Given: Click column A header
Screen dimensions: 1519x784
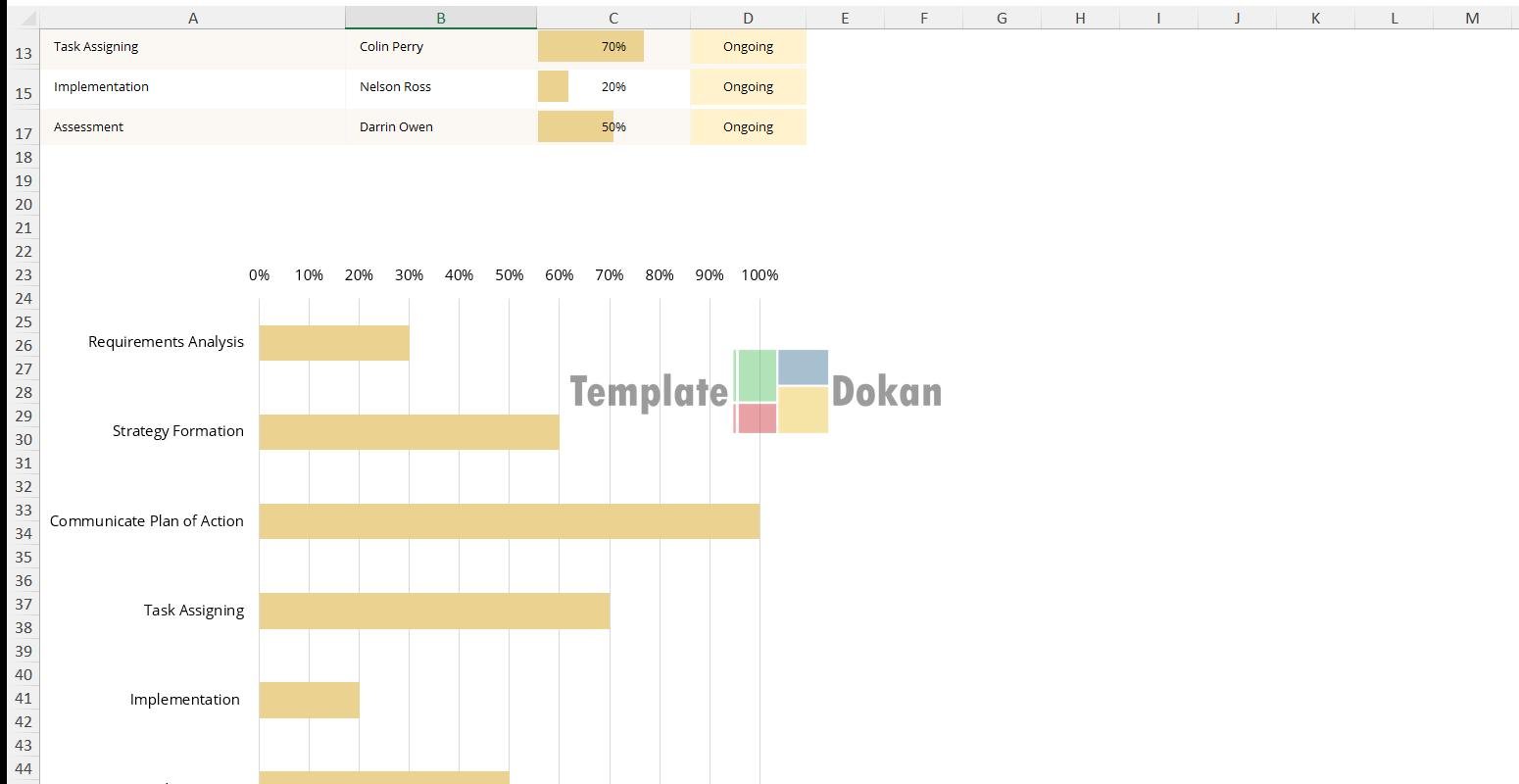Looking at the screenshot, I should pyautogui.click(x=192, y=18).
